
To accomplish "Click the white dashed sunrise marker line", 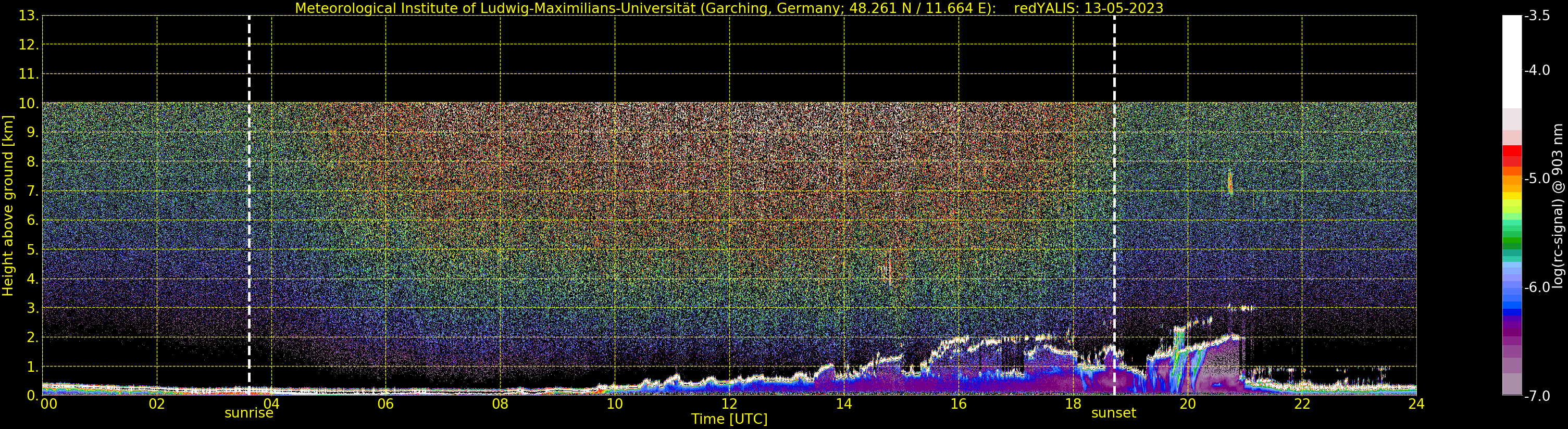I will coord(249,206).
